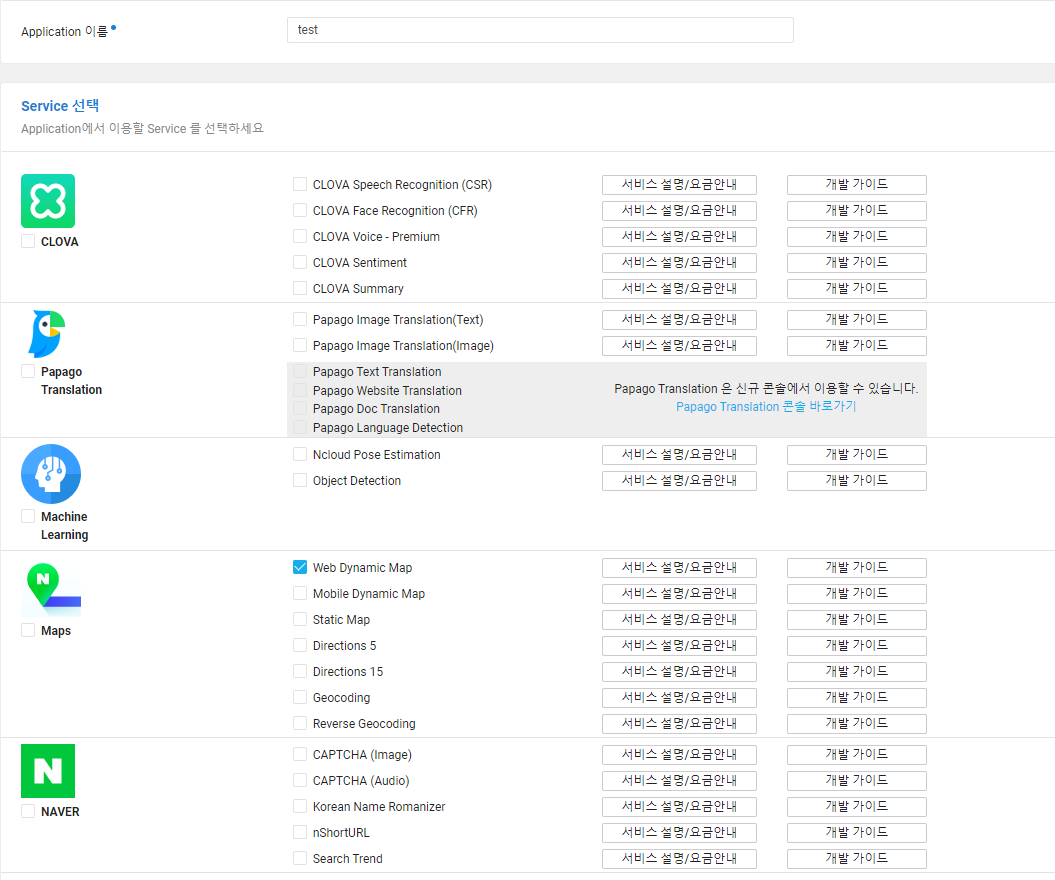Open 개발 가이드 for CLOVA Summary
Viewport: 1055px width, 880px height.
(x=857, y=288)
